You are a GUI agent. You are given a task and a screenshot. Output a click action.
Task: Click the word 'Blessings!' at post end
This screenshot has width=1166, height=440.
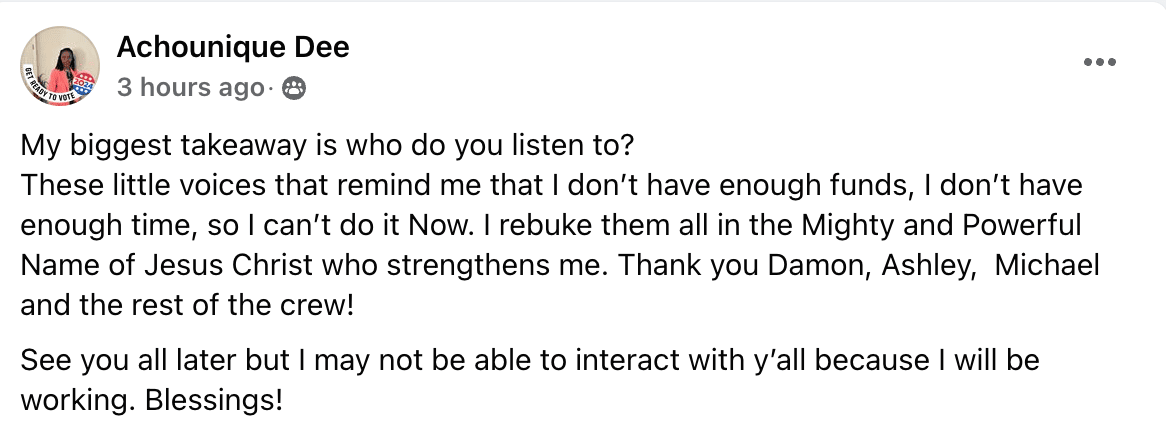(214, 401)
